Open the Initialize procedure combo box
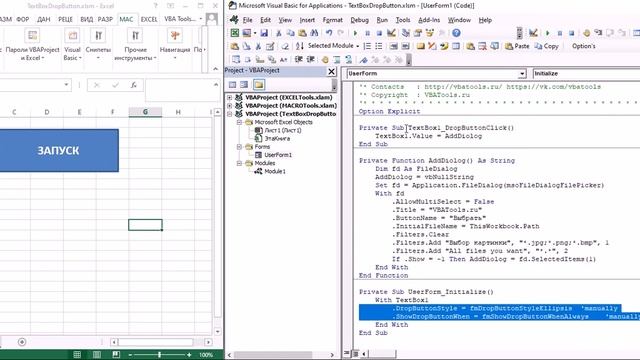The image size is (640, 360). 586,73
